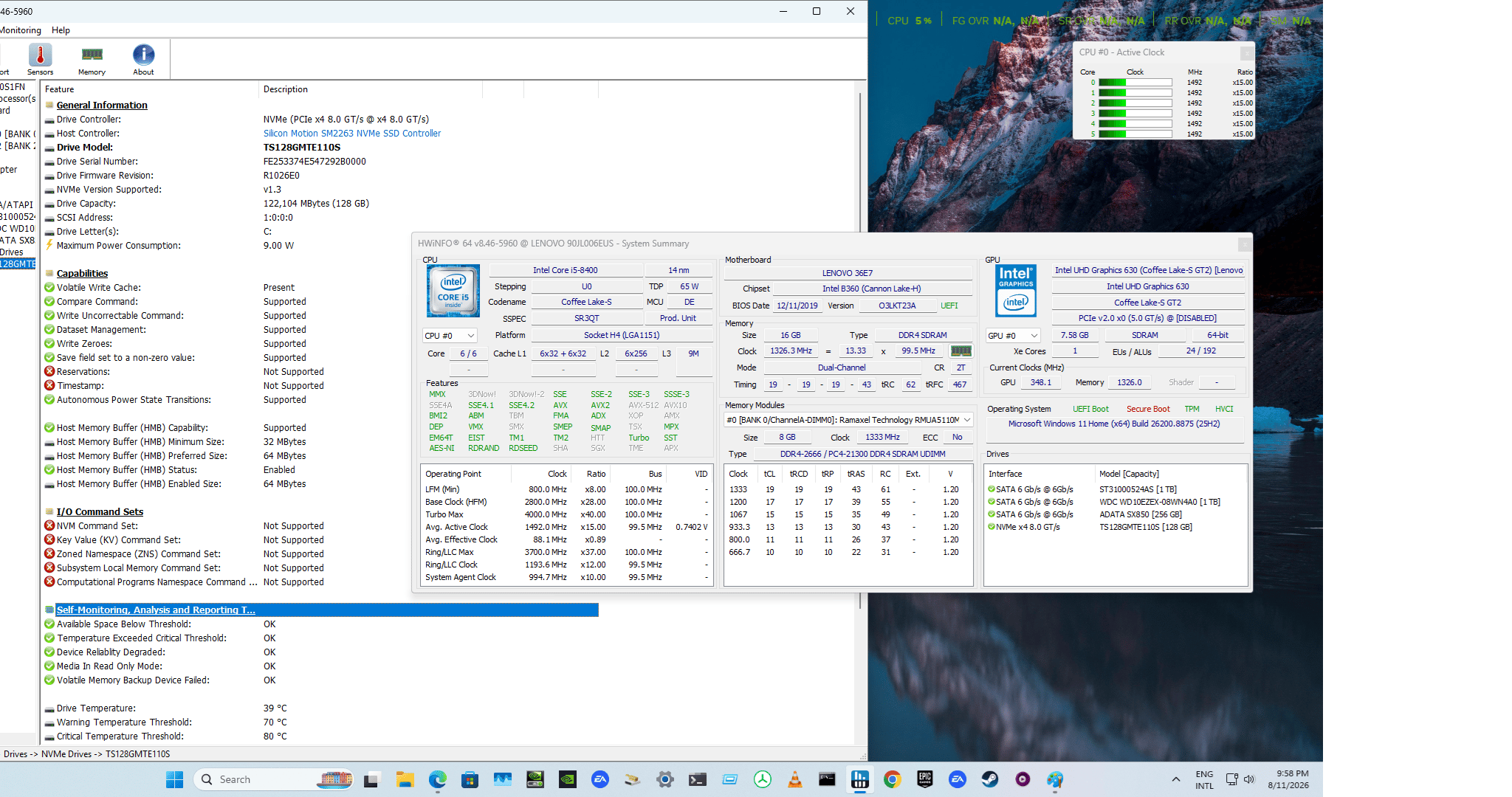This screenshot has height=797, width=1512.
Task: Click the Core 5 clock bar
Action: point(1135,134)
